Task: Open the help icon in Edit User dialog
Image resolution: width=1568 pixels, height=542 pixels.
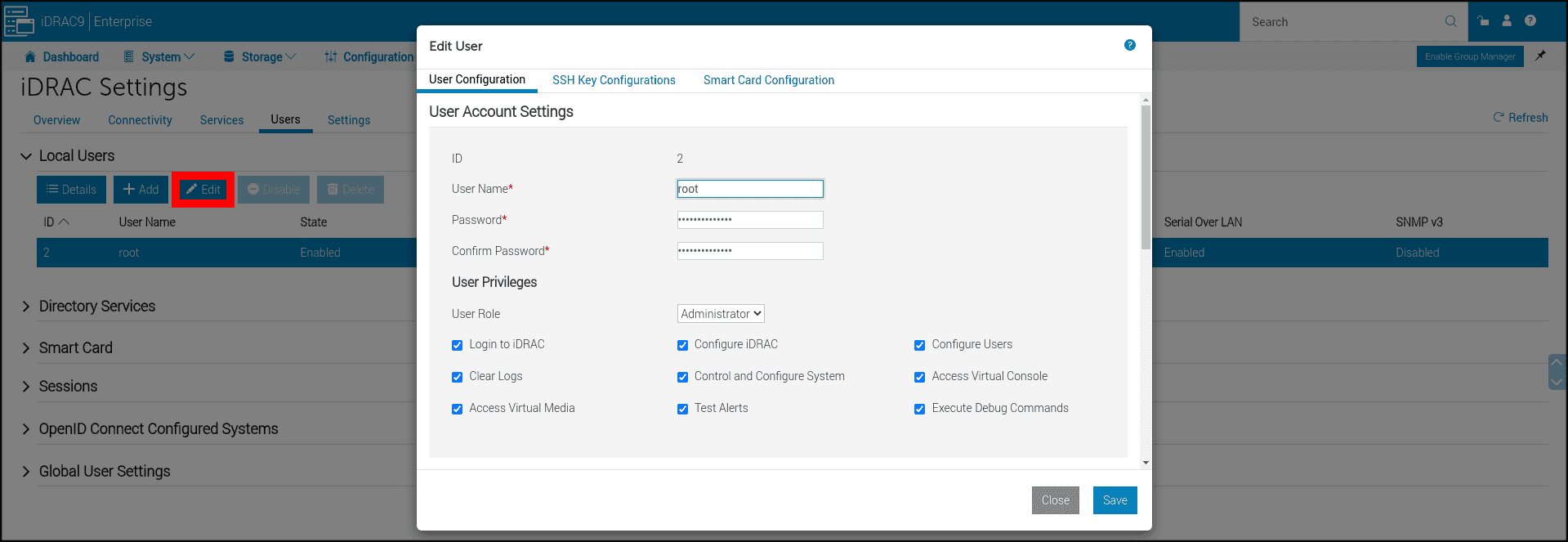Action: 1129,45
